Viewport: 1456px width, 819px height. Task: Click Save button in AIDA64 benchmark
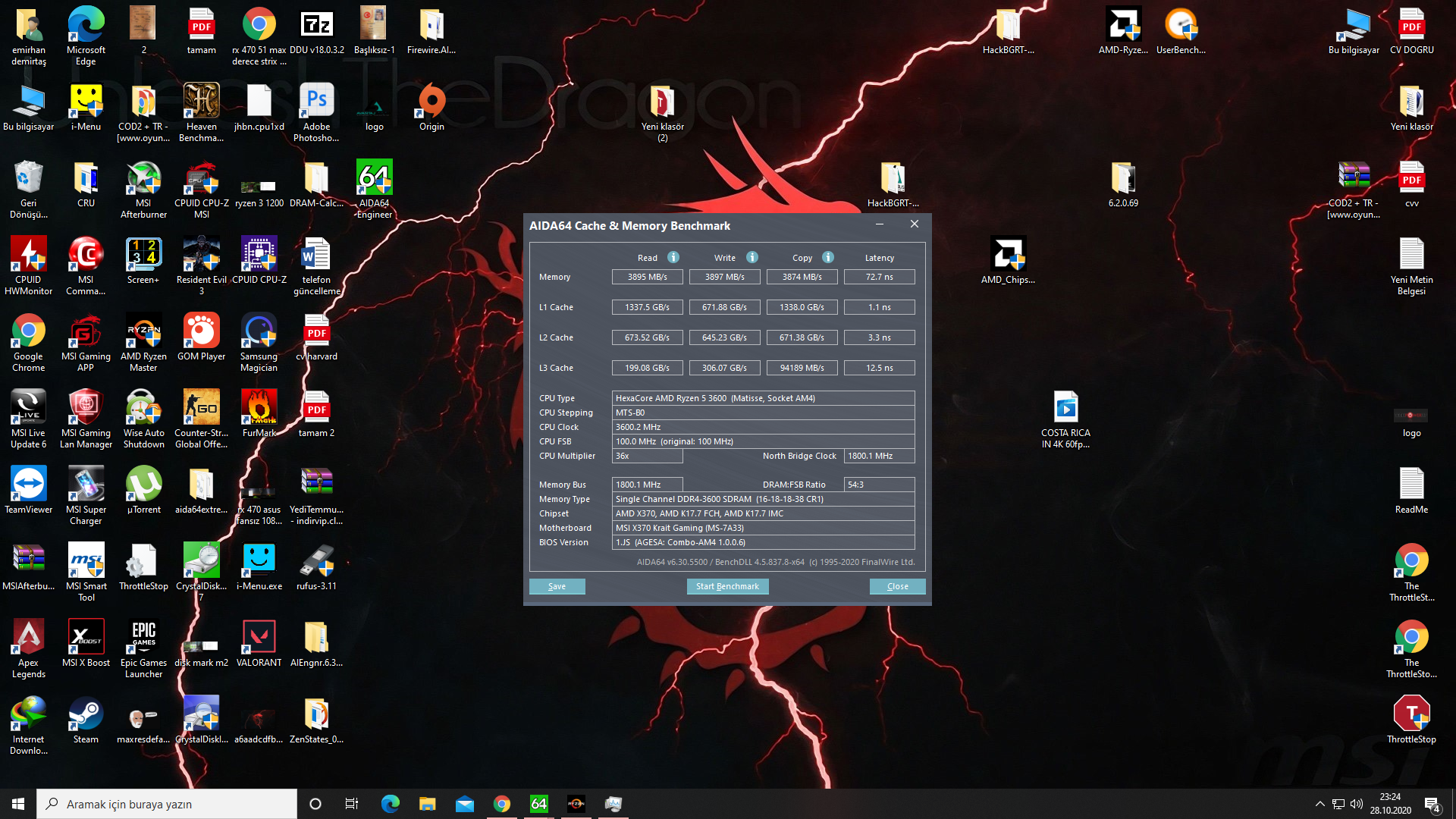coord(557,586)
